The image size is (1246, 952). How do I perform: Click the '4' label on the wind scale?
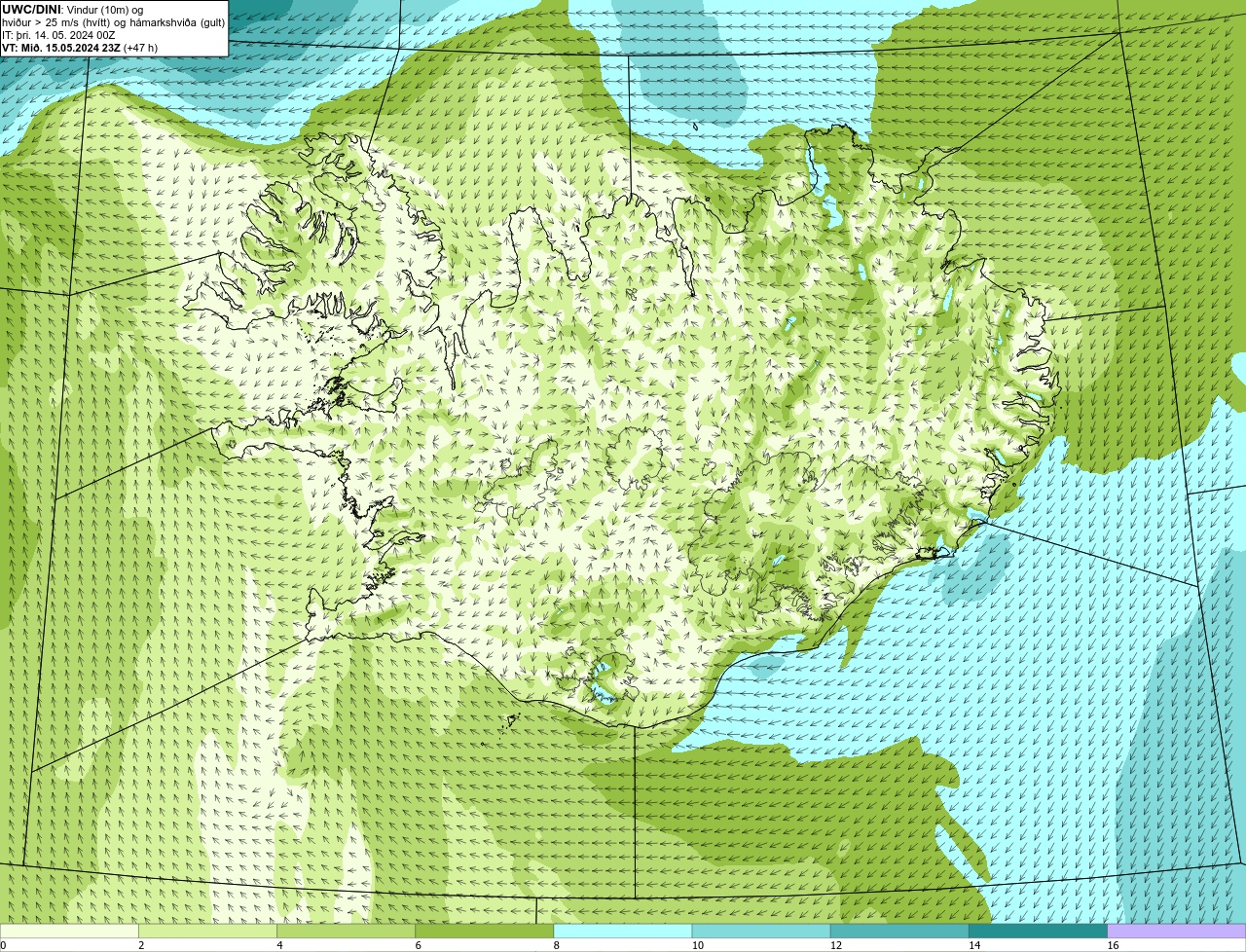pos(279,945)
